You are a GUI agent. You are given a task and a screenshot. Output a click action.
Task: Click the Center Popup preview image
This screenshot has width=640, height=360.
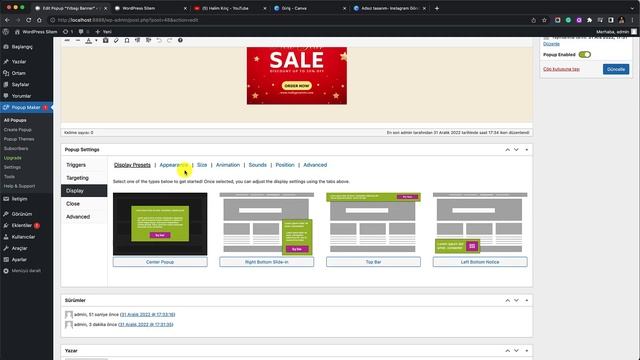160,224
